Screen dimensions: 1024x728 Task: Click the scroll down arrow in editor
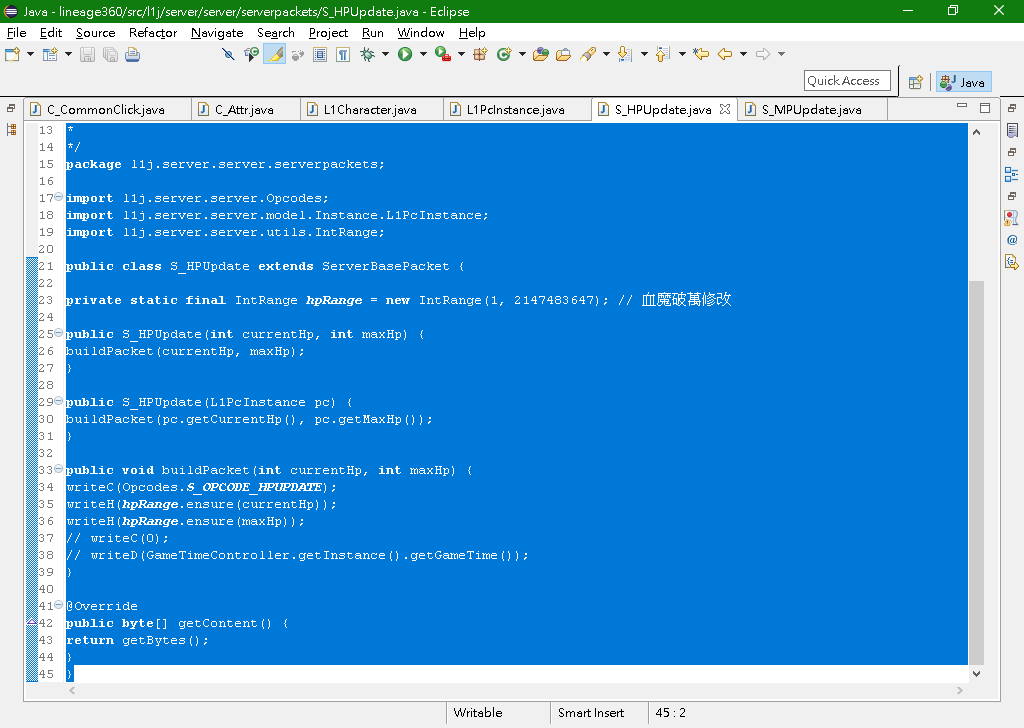[x=976, y=674]
